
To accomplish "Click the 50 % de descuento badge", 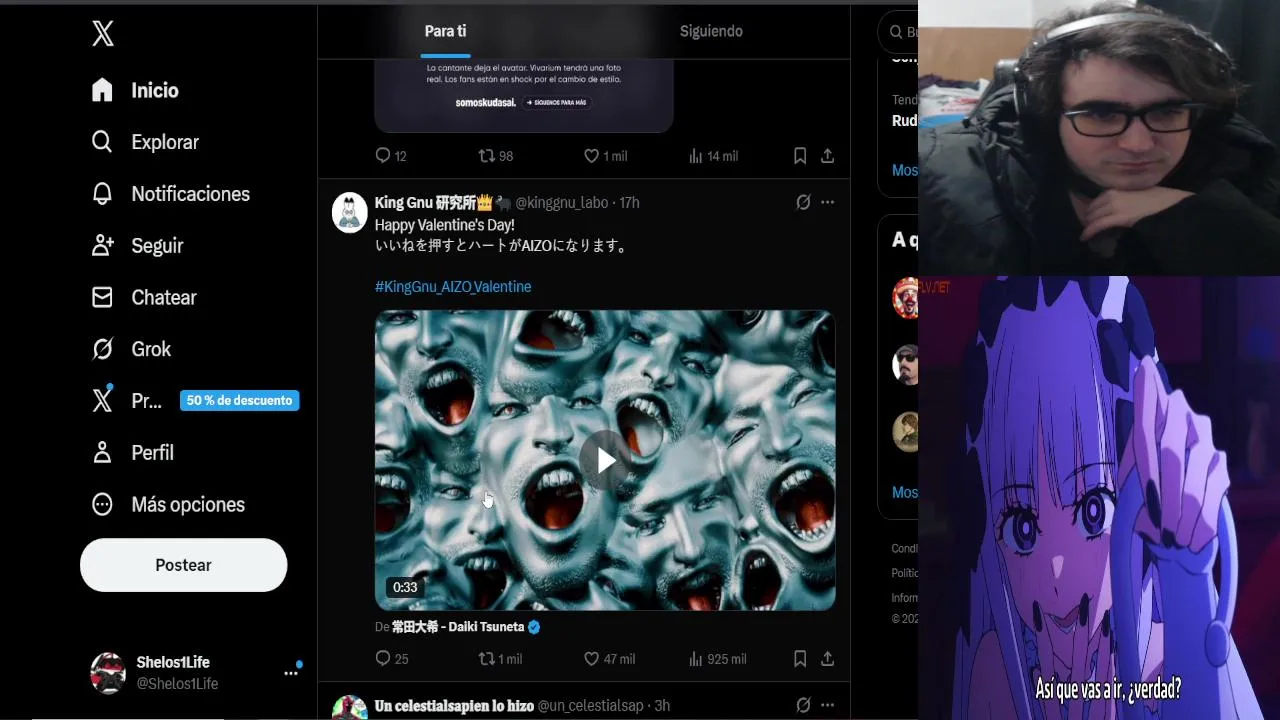I will coord(239,401).
